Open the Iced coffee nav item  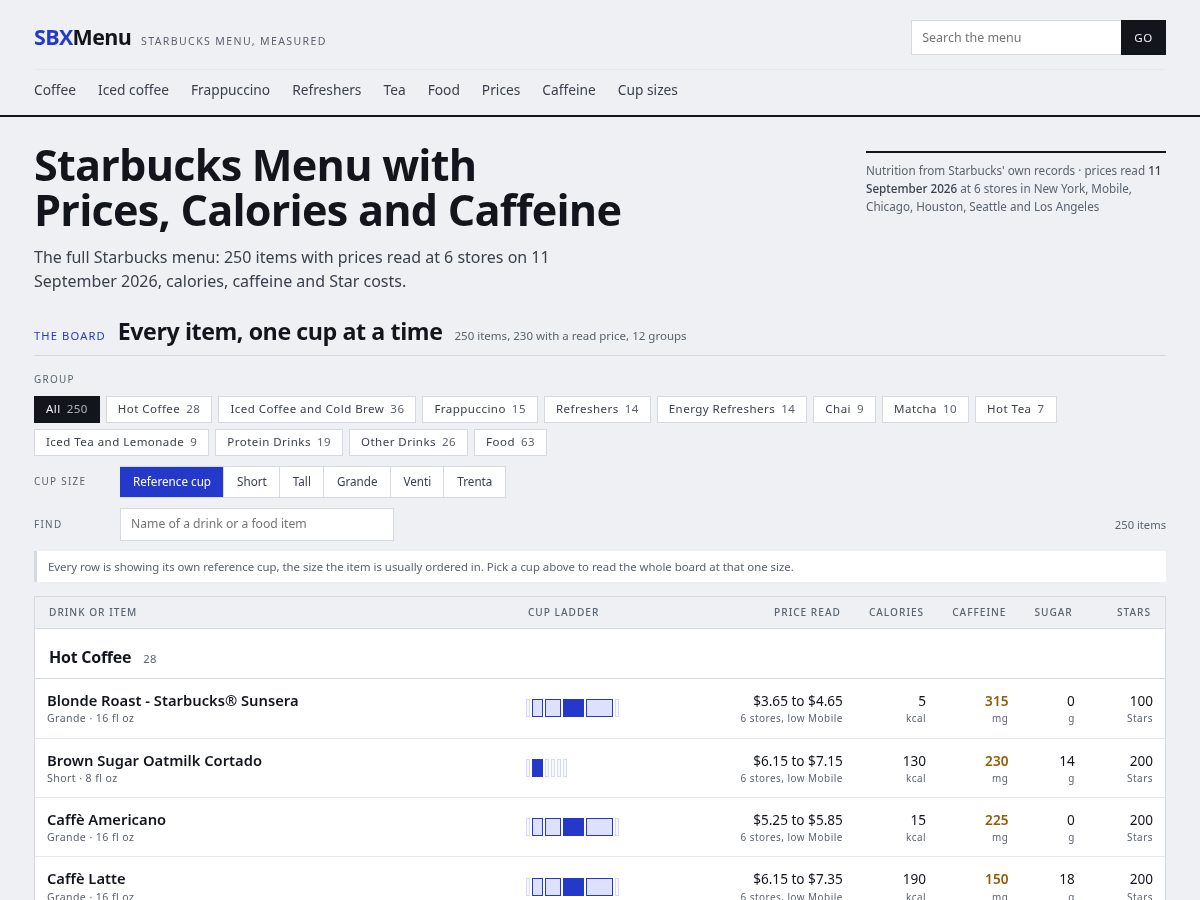(133, 90)
